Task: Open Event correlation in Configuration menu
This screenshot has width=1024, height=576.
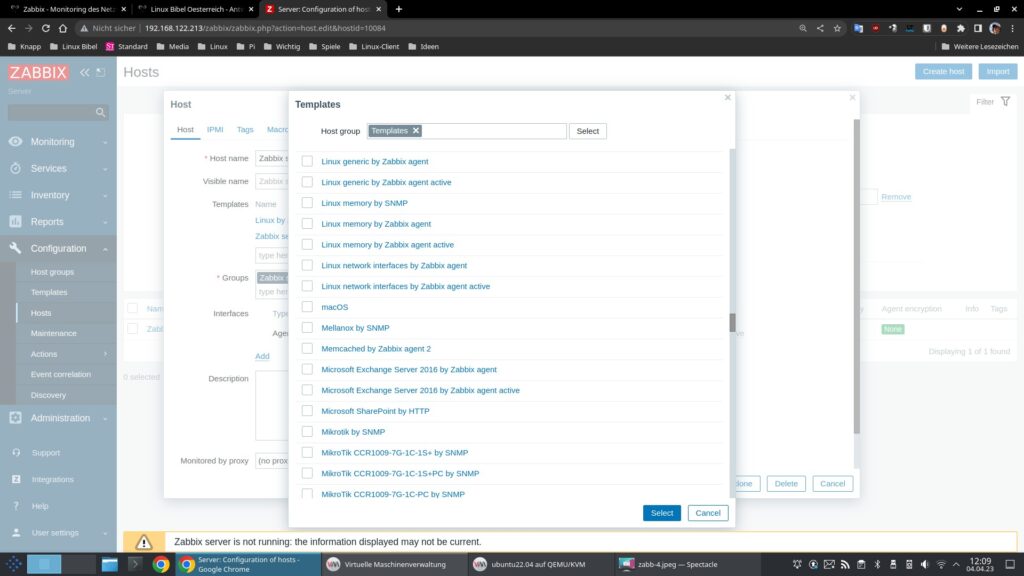Action: [x=61, y=374]
